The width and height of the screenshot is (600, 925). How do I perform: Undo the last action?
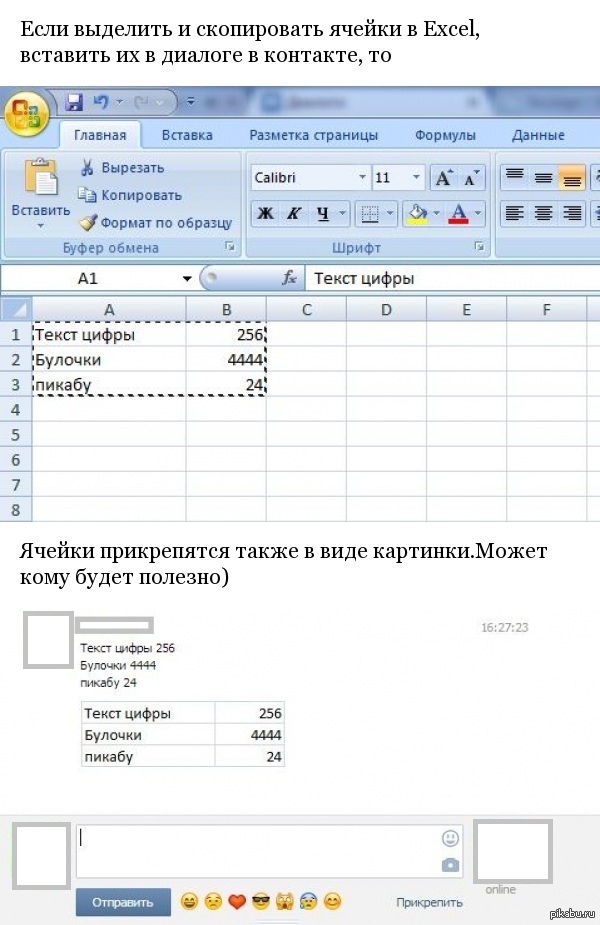101,102
